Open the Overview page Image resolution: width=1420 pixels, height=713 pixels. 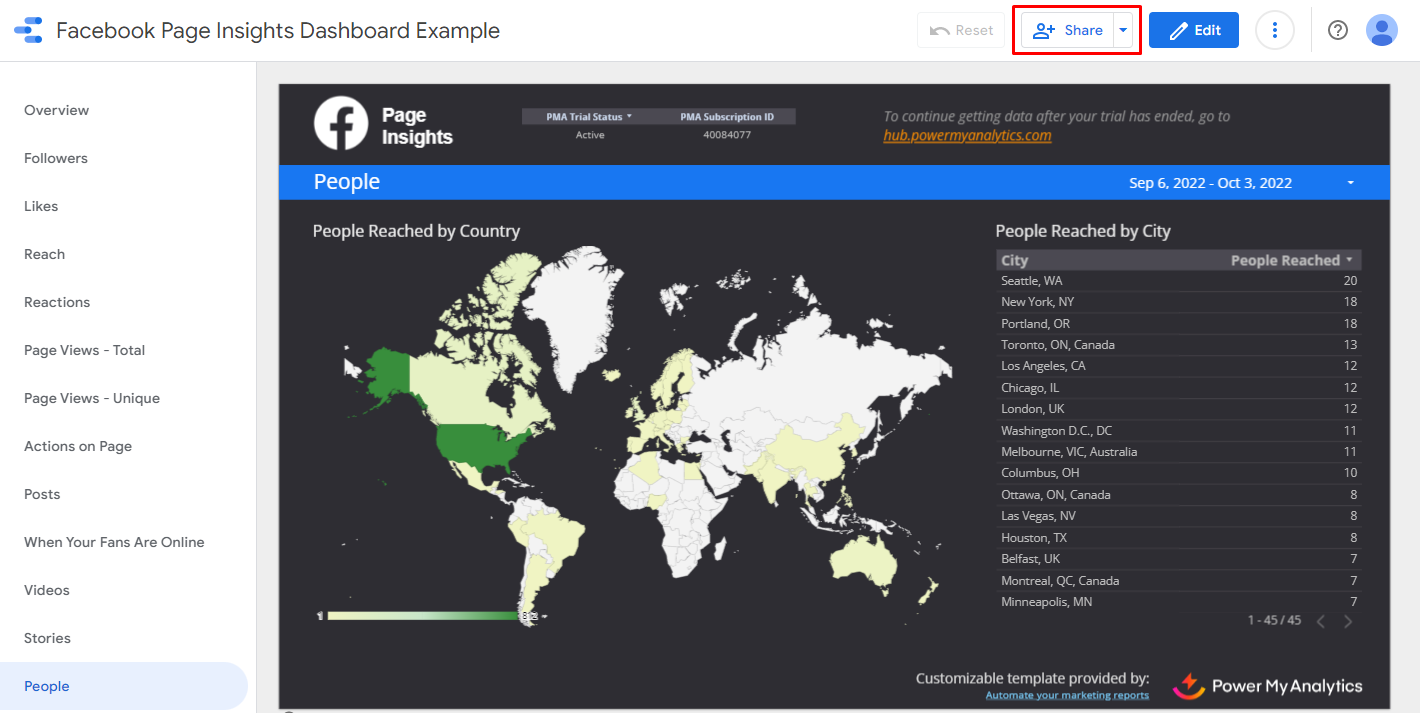click(x=57, y=110)
